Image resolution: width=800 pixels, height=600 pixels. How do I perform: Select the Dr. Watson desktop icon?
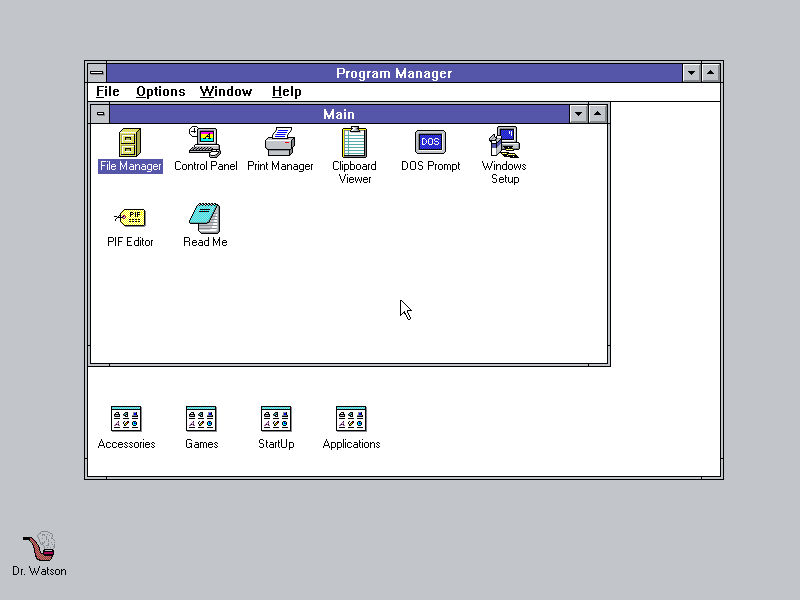(38, 548)
